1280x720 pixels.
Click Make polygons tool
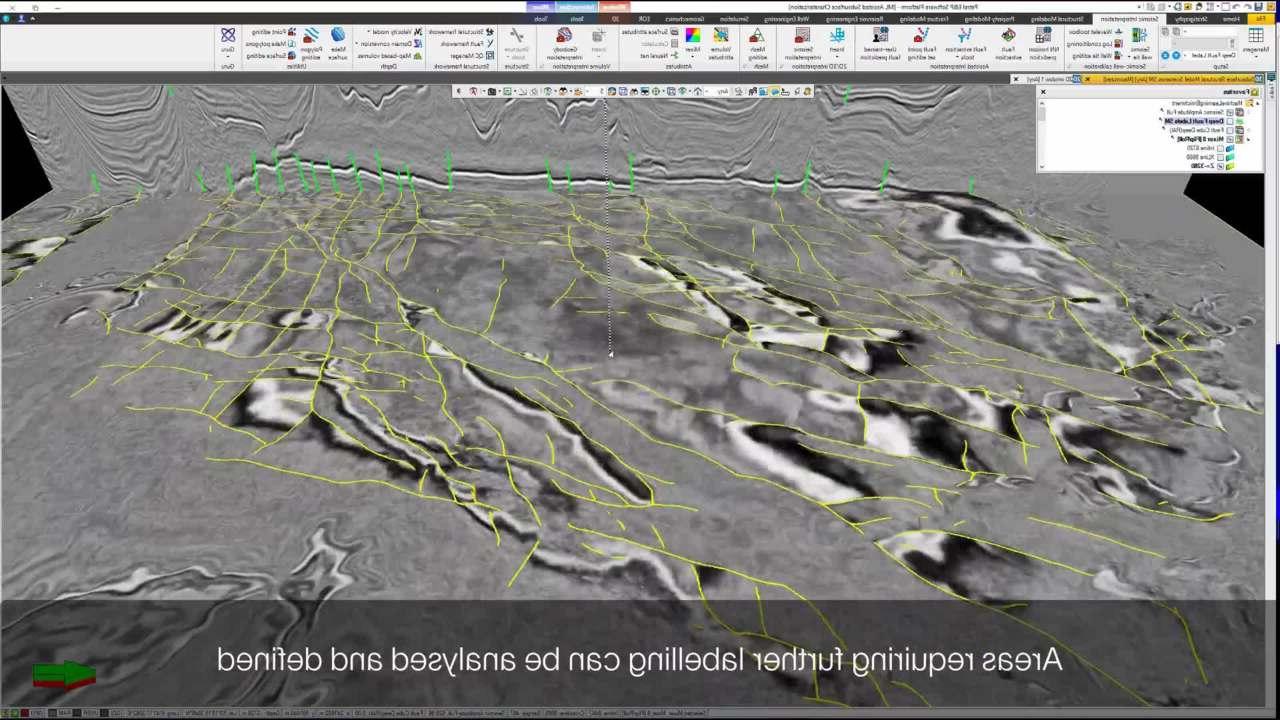point(270,44)
